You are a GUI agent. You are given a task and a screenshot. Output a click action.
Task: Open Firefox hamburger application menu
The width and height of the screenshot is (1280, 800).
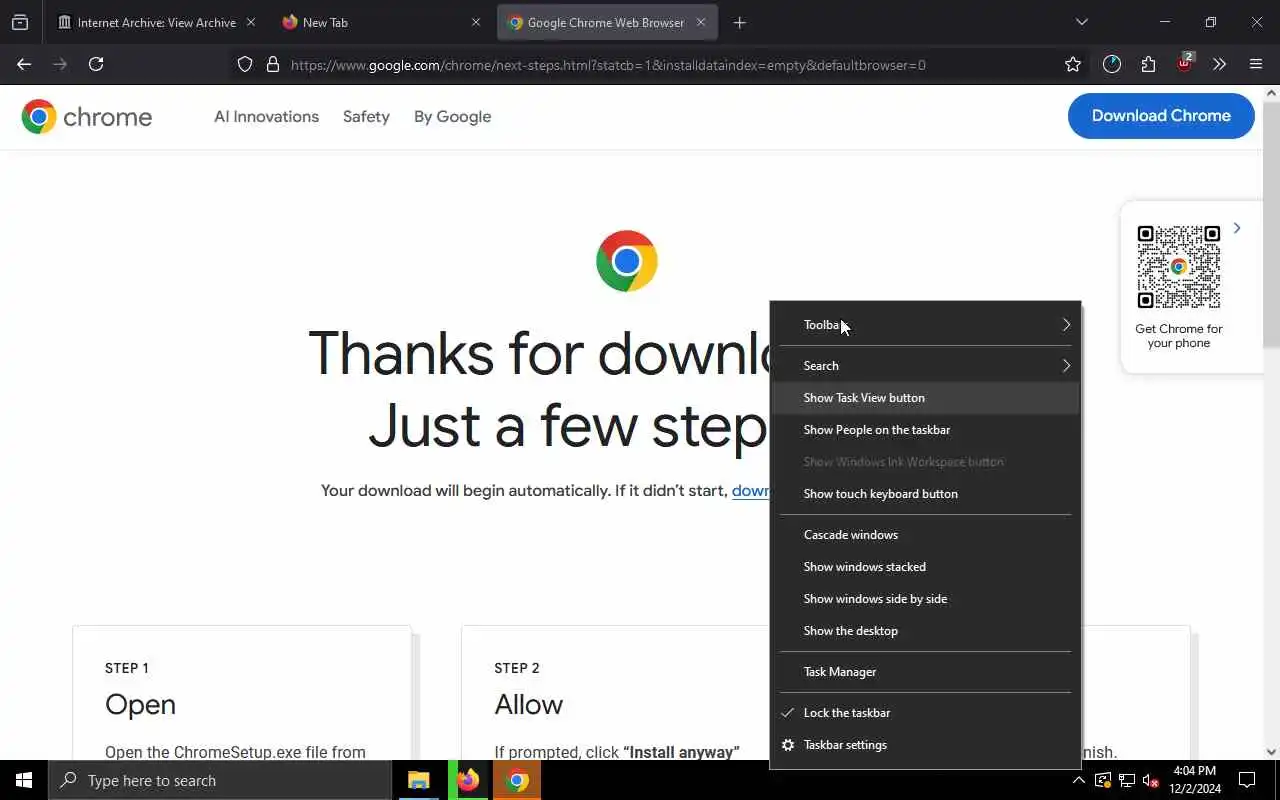1256,64
